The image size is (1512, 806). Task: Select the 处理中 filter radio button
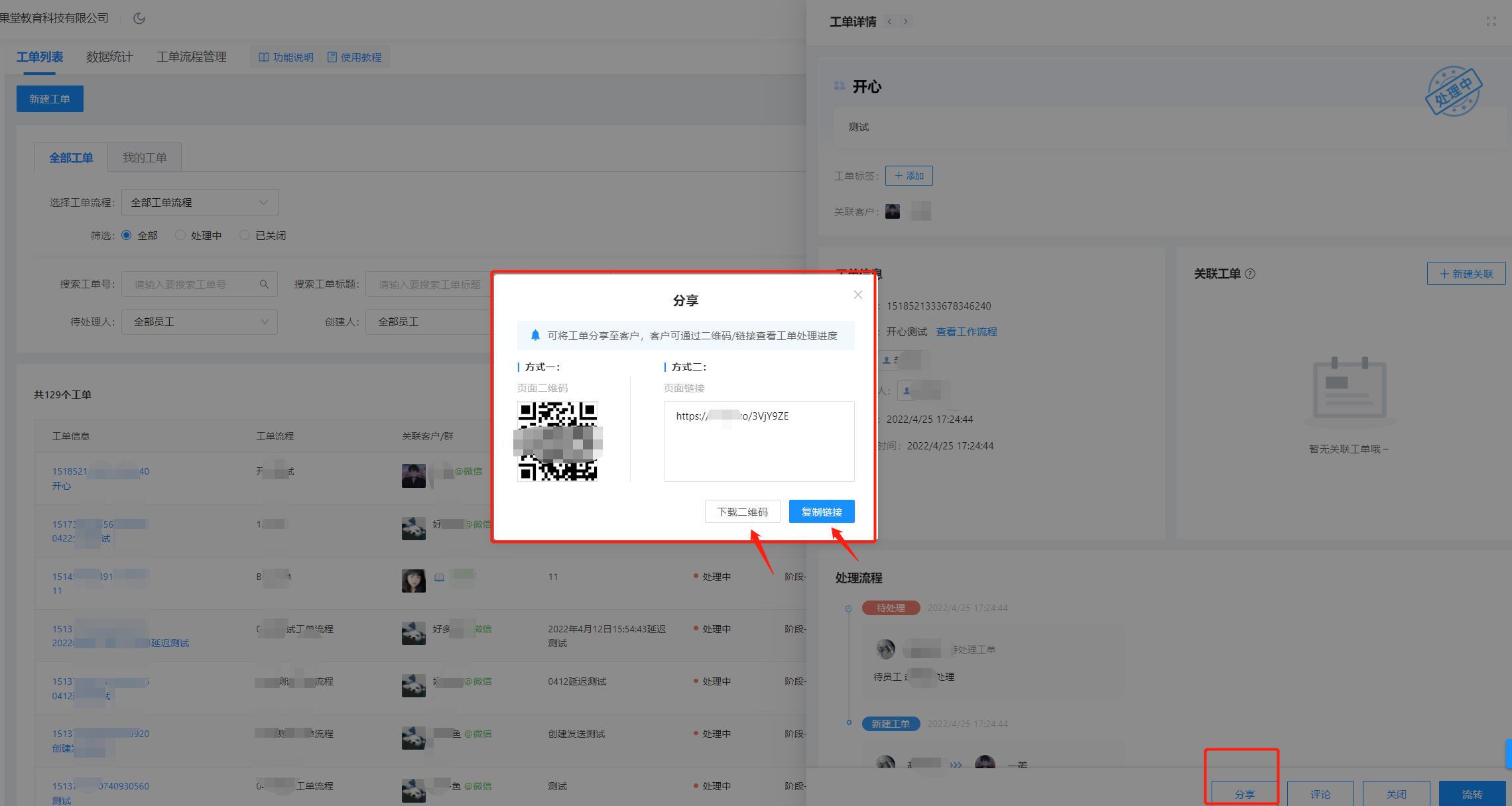(x=180, y=235)
